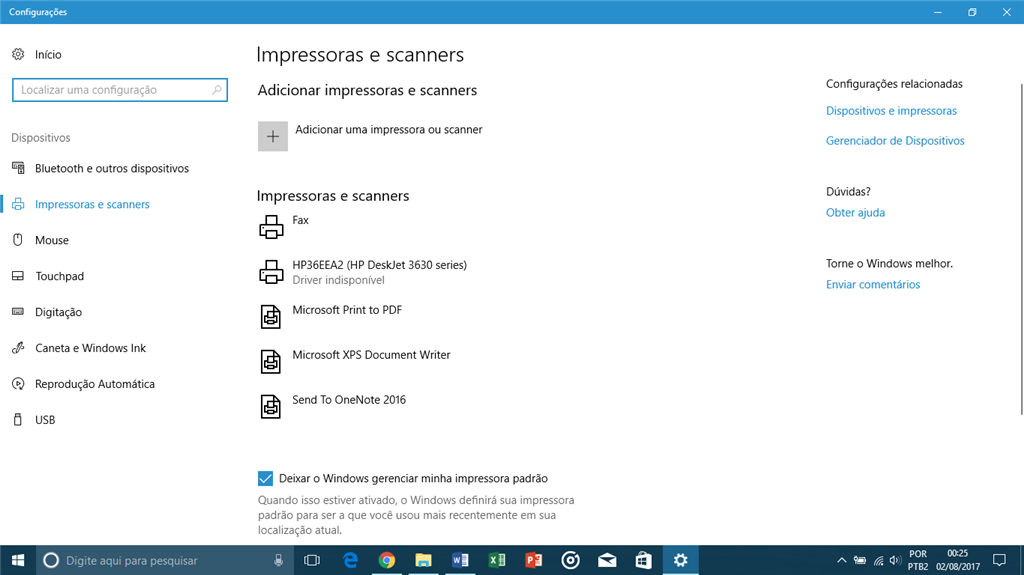Open Microsoft Store from the taskbar
The height and width of the screenshot is (575, 1024).
(x=643, y=560)
